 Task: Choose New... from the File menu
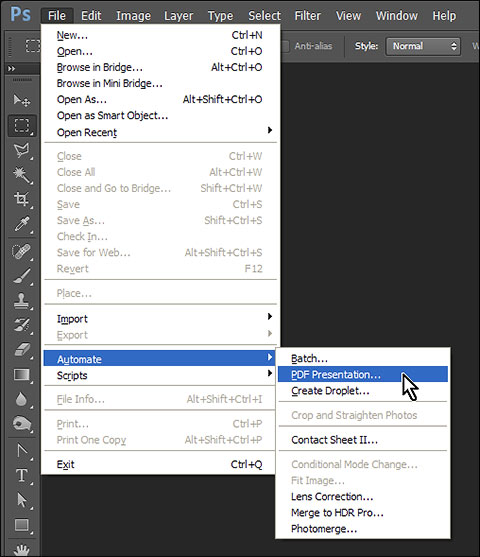tap(160, 35)
